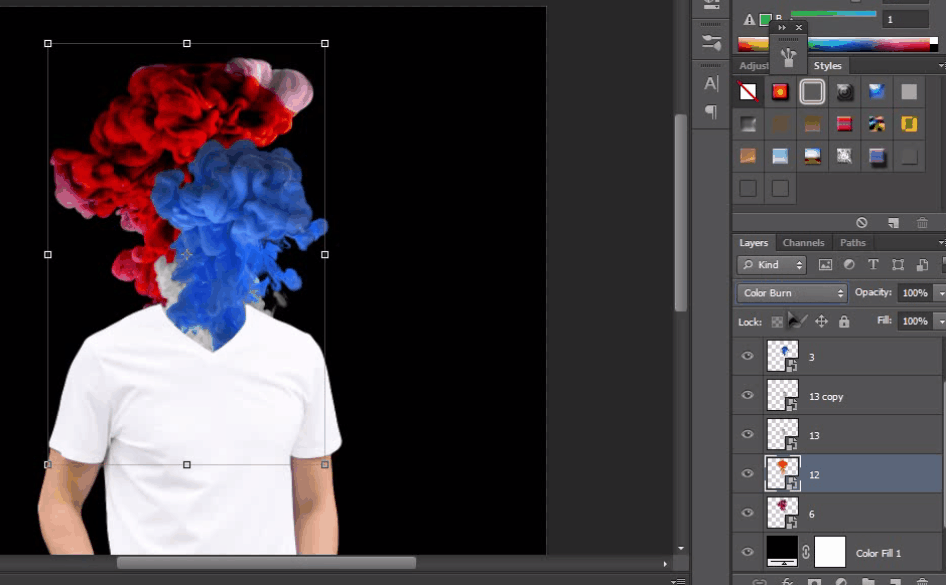Screen dimensions: 946x585
Task: Apply the No Style default swatch
Action: [x=748, y=92]
